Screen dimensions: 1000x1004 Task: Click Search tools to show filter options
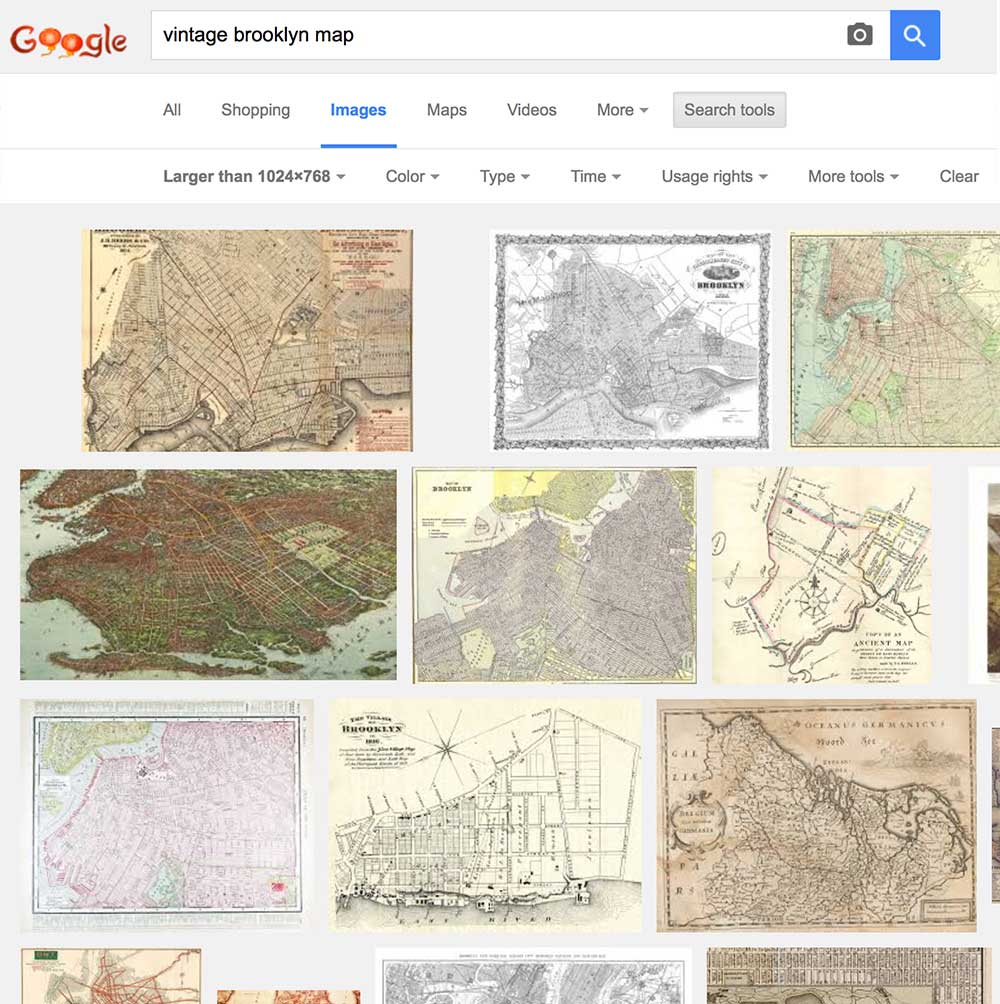point(729,110)
